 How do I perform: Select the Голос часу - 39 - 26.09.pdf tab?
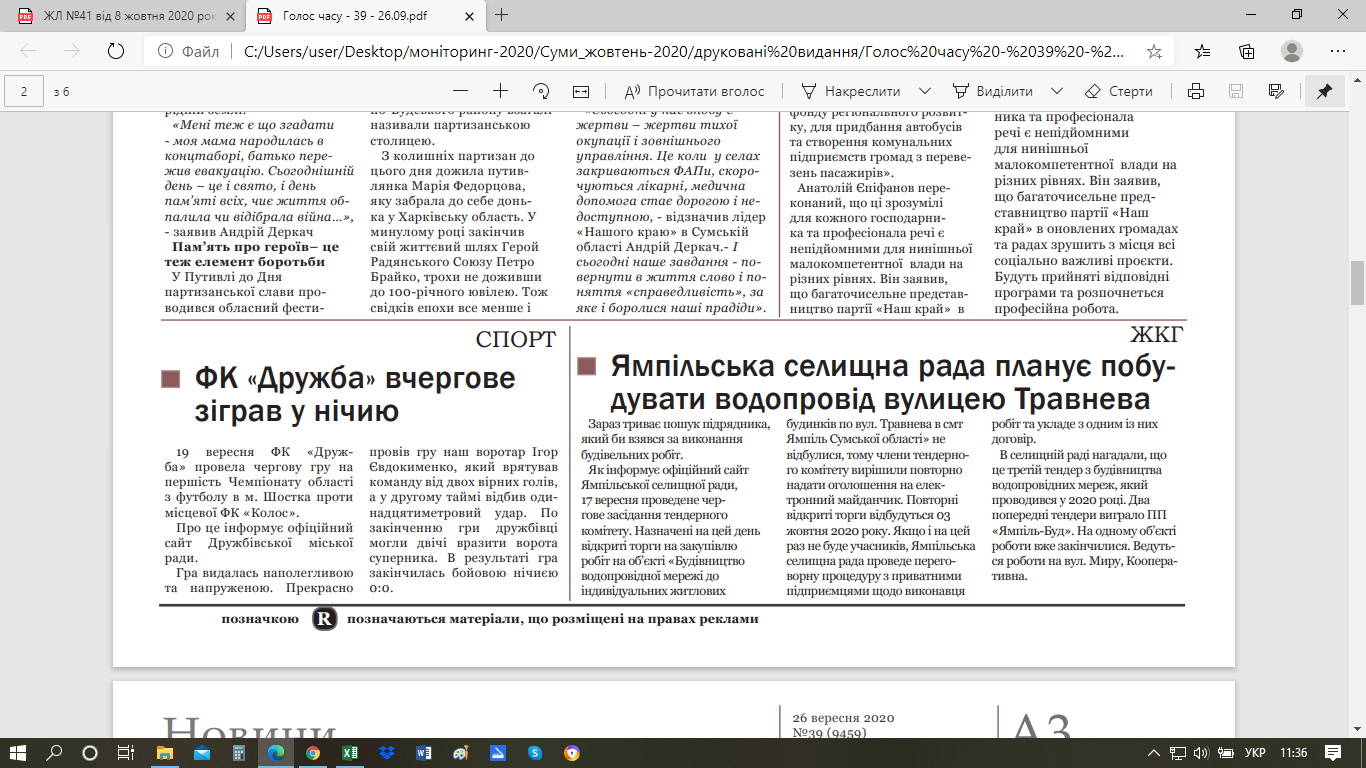coord(352,15)
